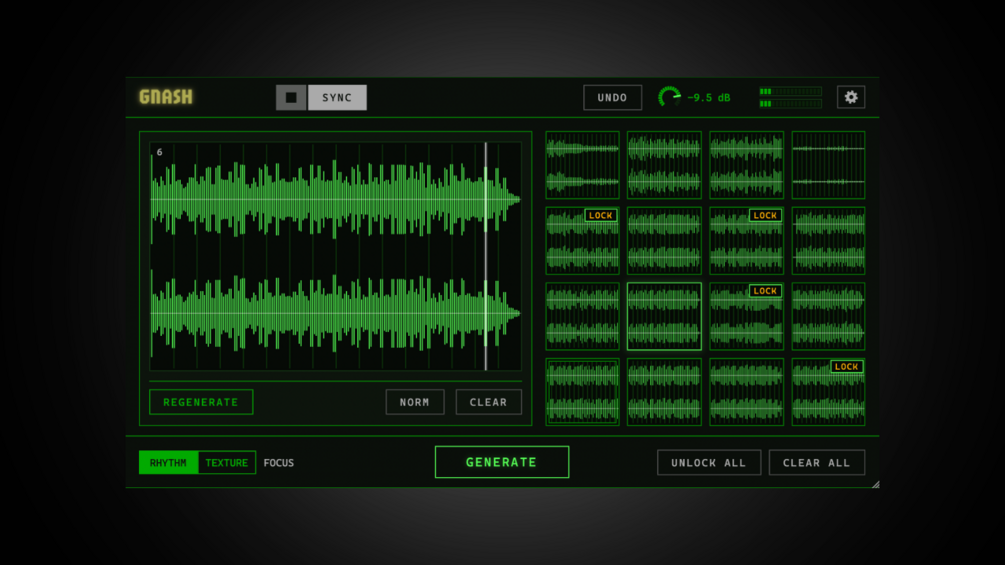This screenshot has height=565, width=1005.
Task: Select the RHYTHM focus mode
Action: point(168,463)
